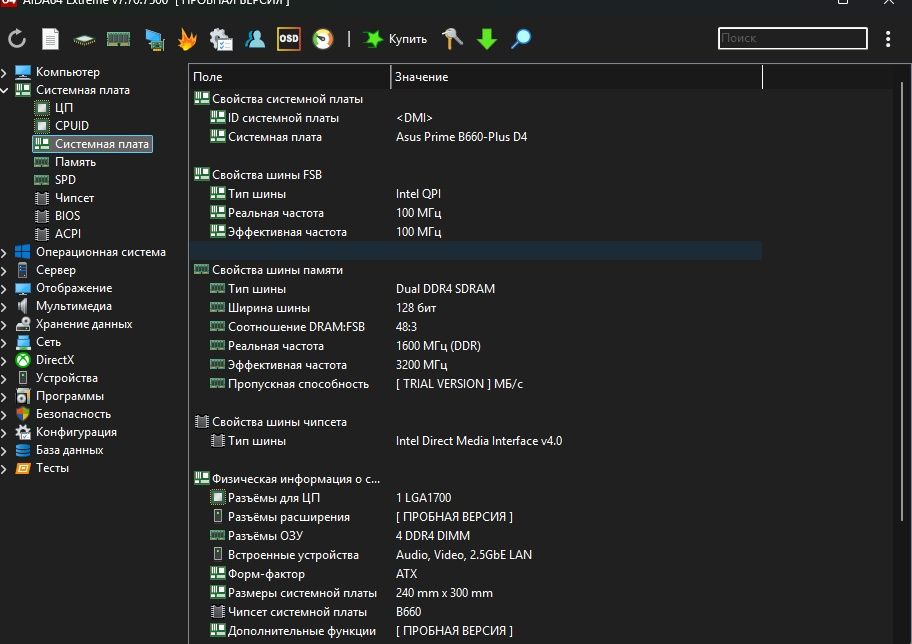Image resolution: width=912 pixels, height=644 pixels.
Task: Expand the Сервер node arrow
Action: (4, 271)
